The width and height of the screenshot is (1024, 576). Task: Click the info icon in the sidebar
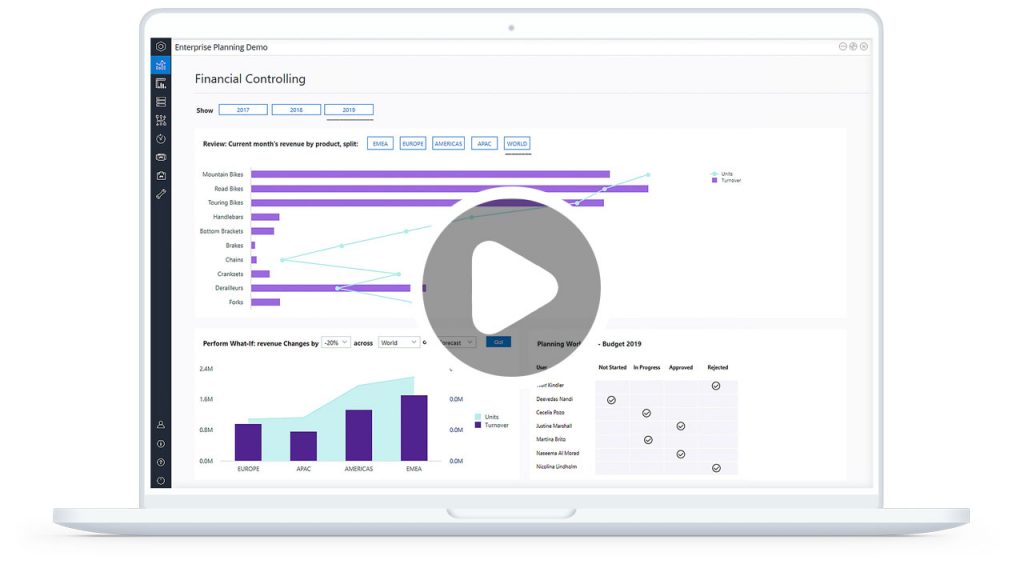161,443
